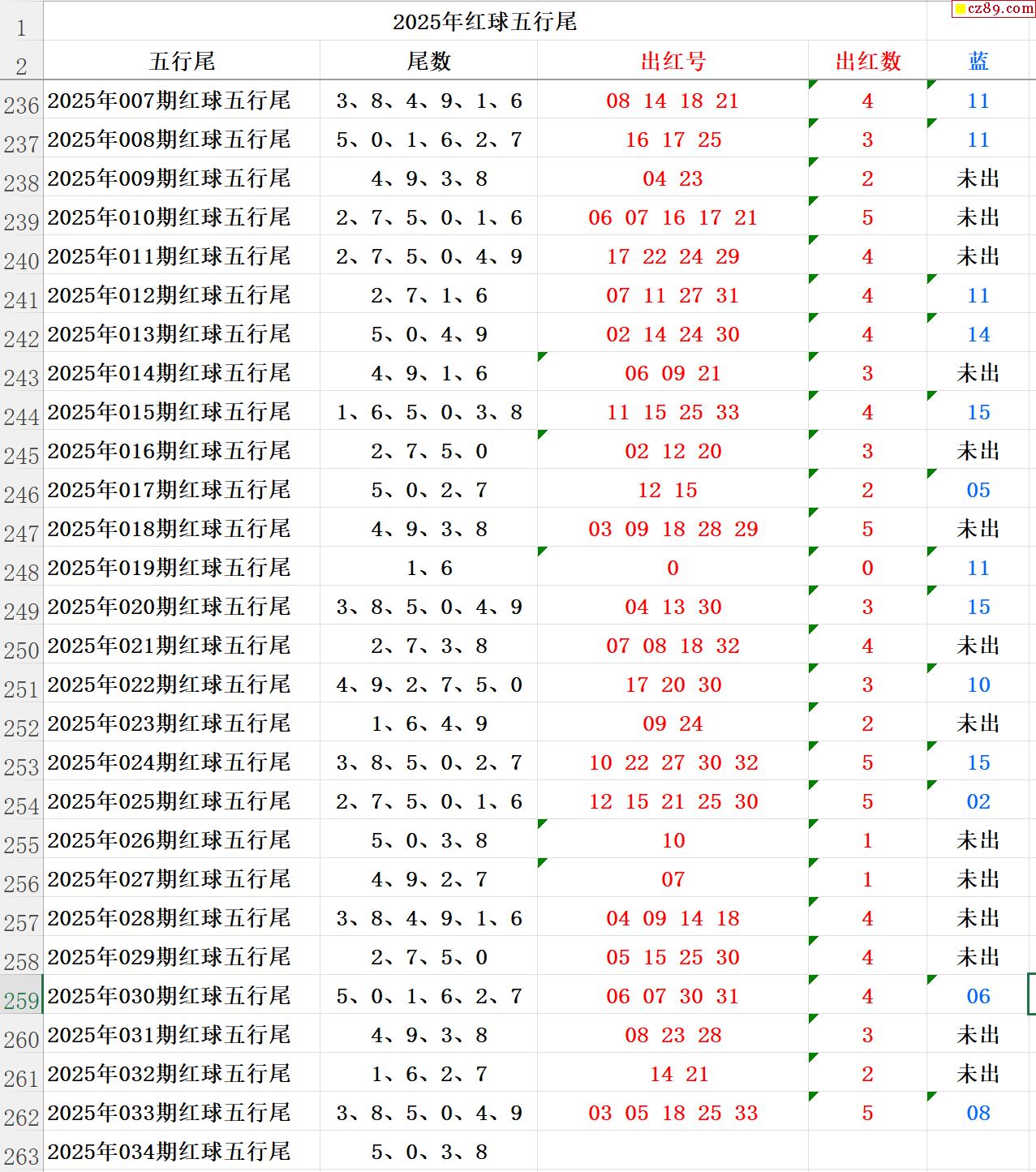This screenshot has width=1036, height=1172.
Task: Select tail digits cell 1、6 in row 248
Action: [x=428, y=567]
